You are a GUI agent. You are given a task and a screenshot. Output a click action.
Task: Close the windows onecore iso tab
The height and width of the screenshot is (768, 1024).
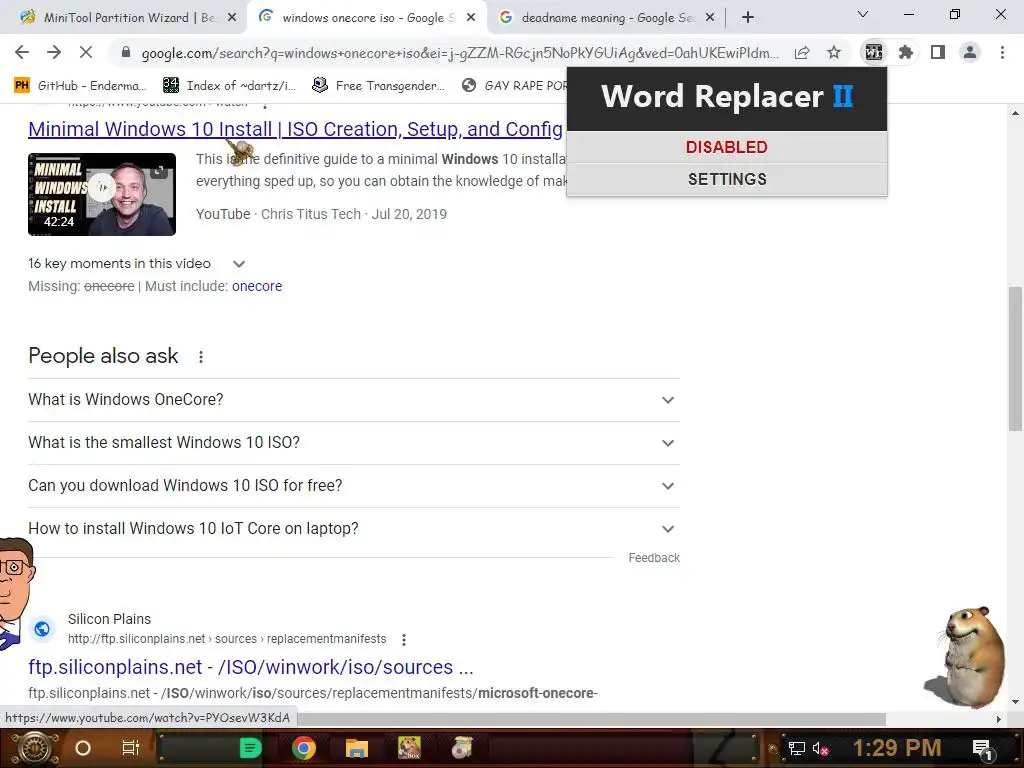click(471, 18)
